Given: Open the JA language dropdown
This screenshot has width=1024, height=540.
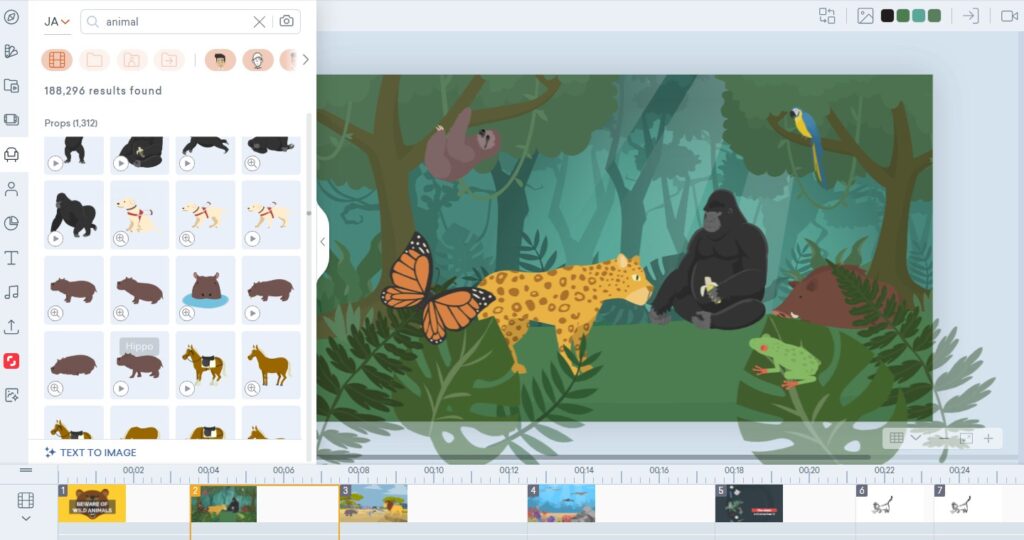Looking at the screenshot, I should [x=56, y=21].
